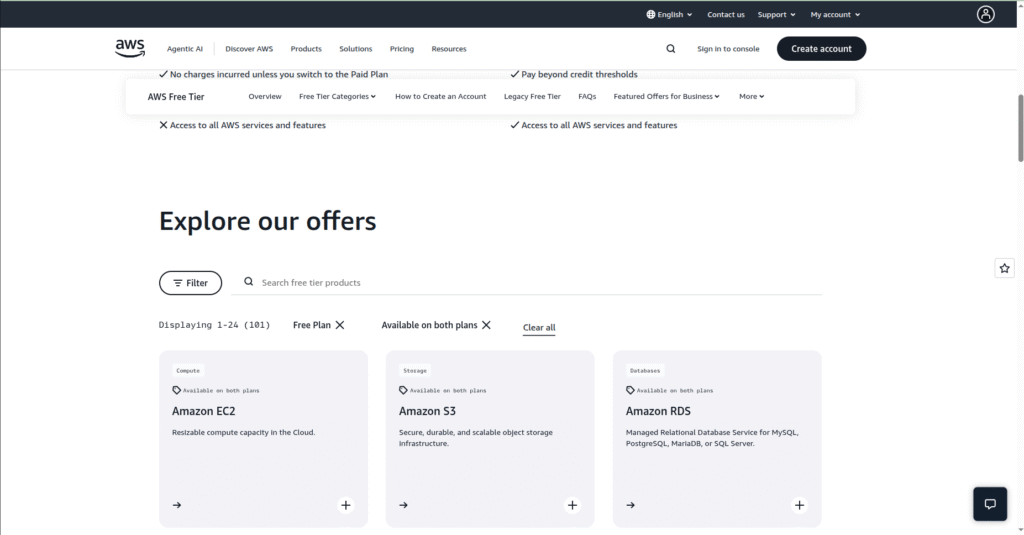The image size is (1024, 535).
Task: Follow the Amazon RDS card arrow
Action: point(630,505)
